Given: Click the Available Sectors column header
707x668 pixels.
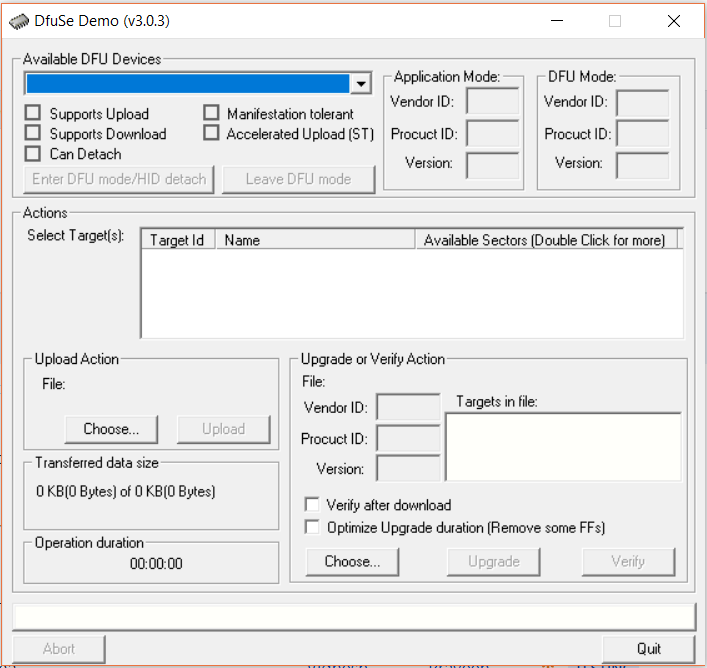Looking at the screenshot, I should [x=546, y=240].
